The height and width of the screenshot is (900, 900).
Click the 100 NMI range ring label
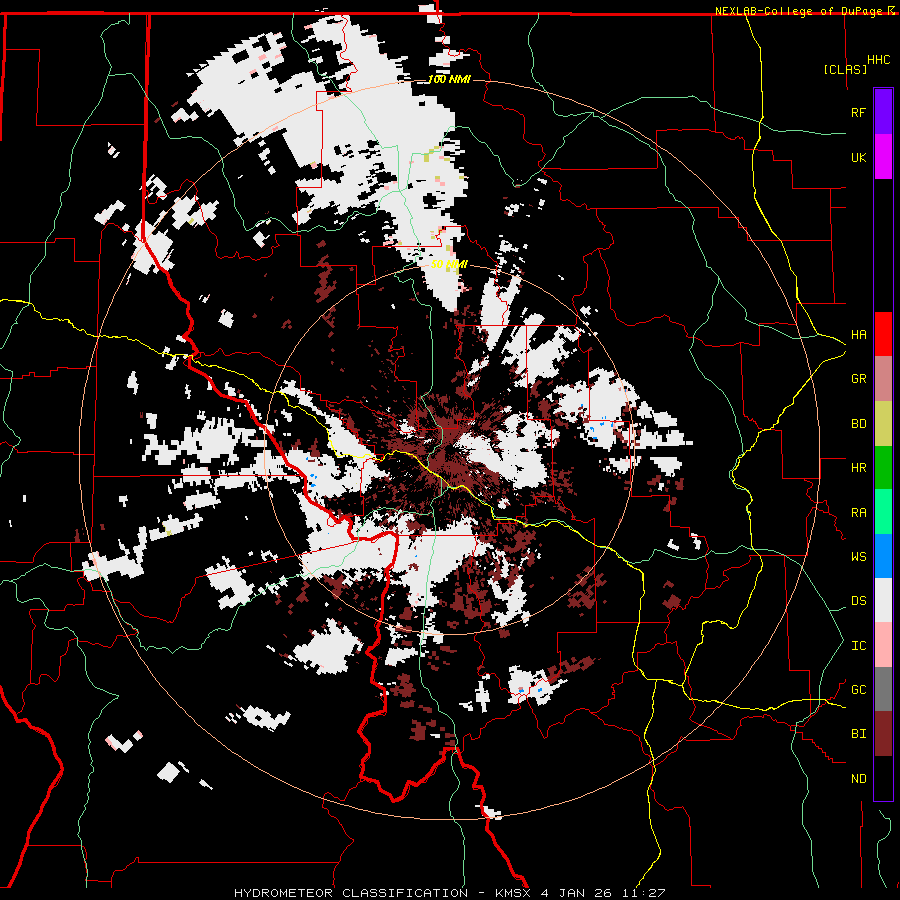(x=449, y=79)
